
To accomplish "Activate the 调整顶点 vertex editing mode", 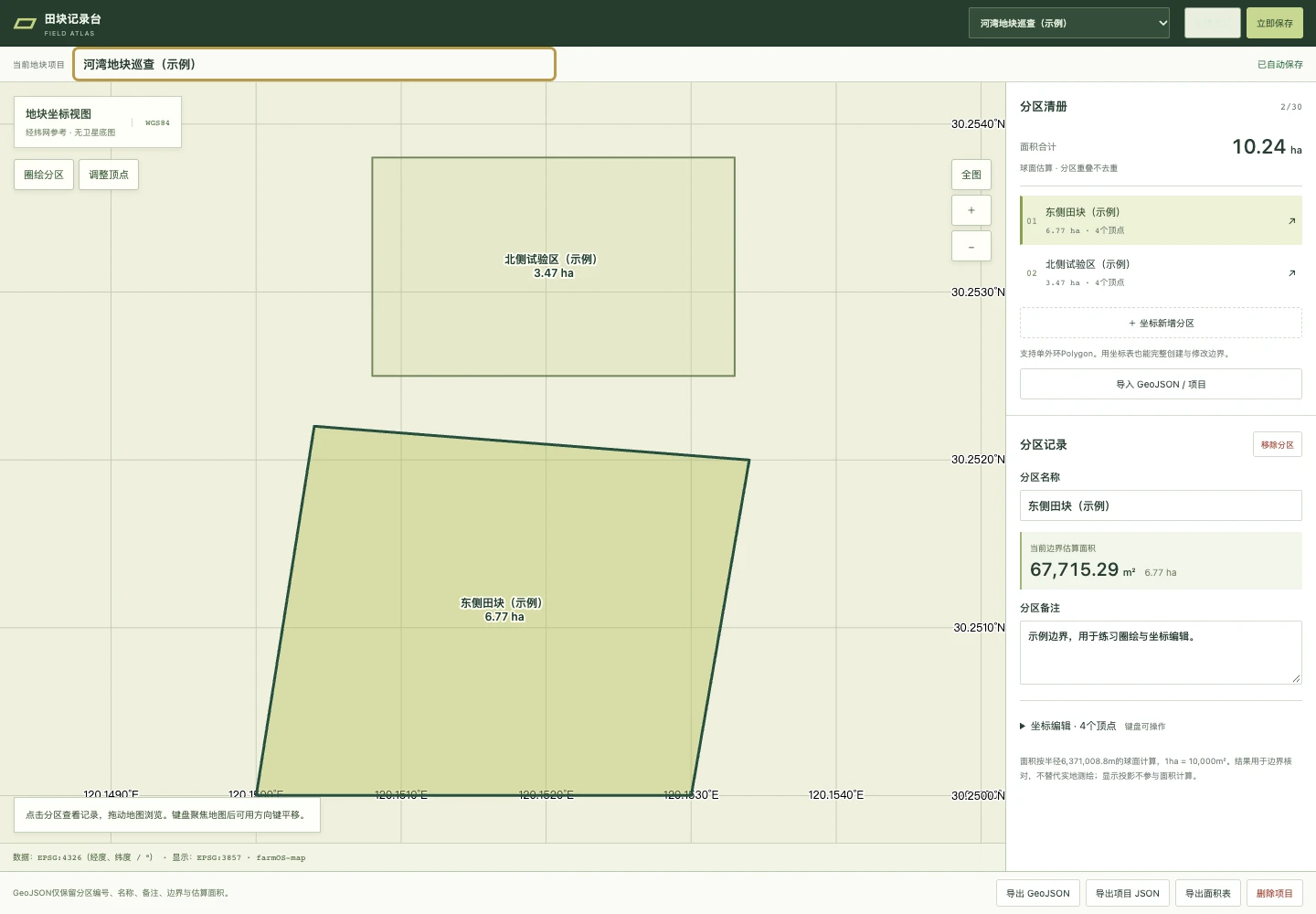I will click(109, 175).
